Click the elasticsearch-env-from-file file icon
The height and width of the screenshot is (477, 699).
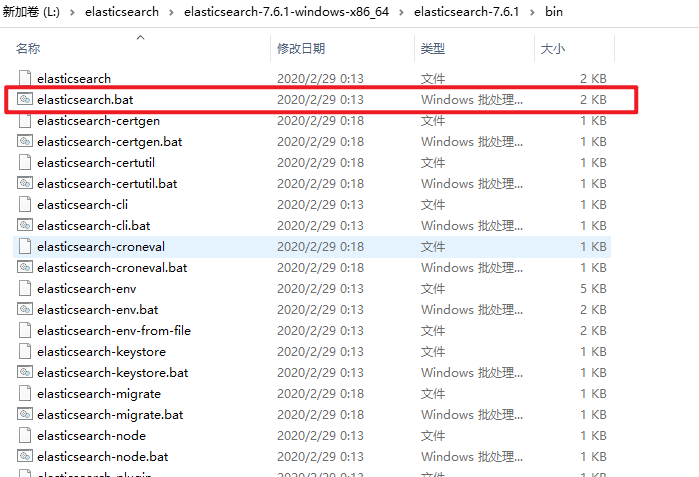coord(25,330)
